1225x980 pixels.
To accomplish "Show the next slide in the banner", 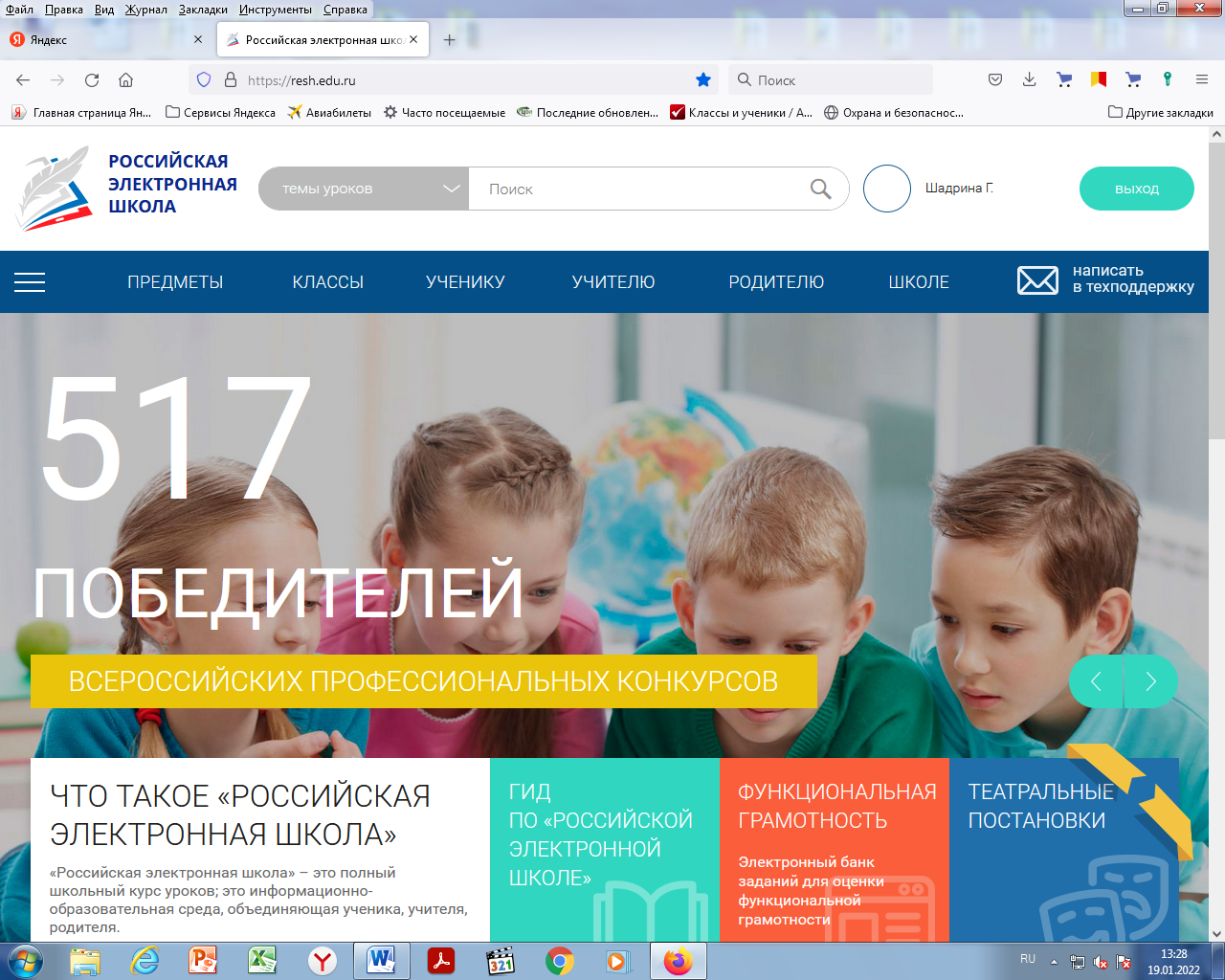I will (1150, 681).
